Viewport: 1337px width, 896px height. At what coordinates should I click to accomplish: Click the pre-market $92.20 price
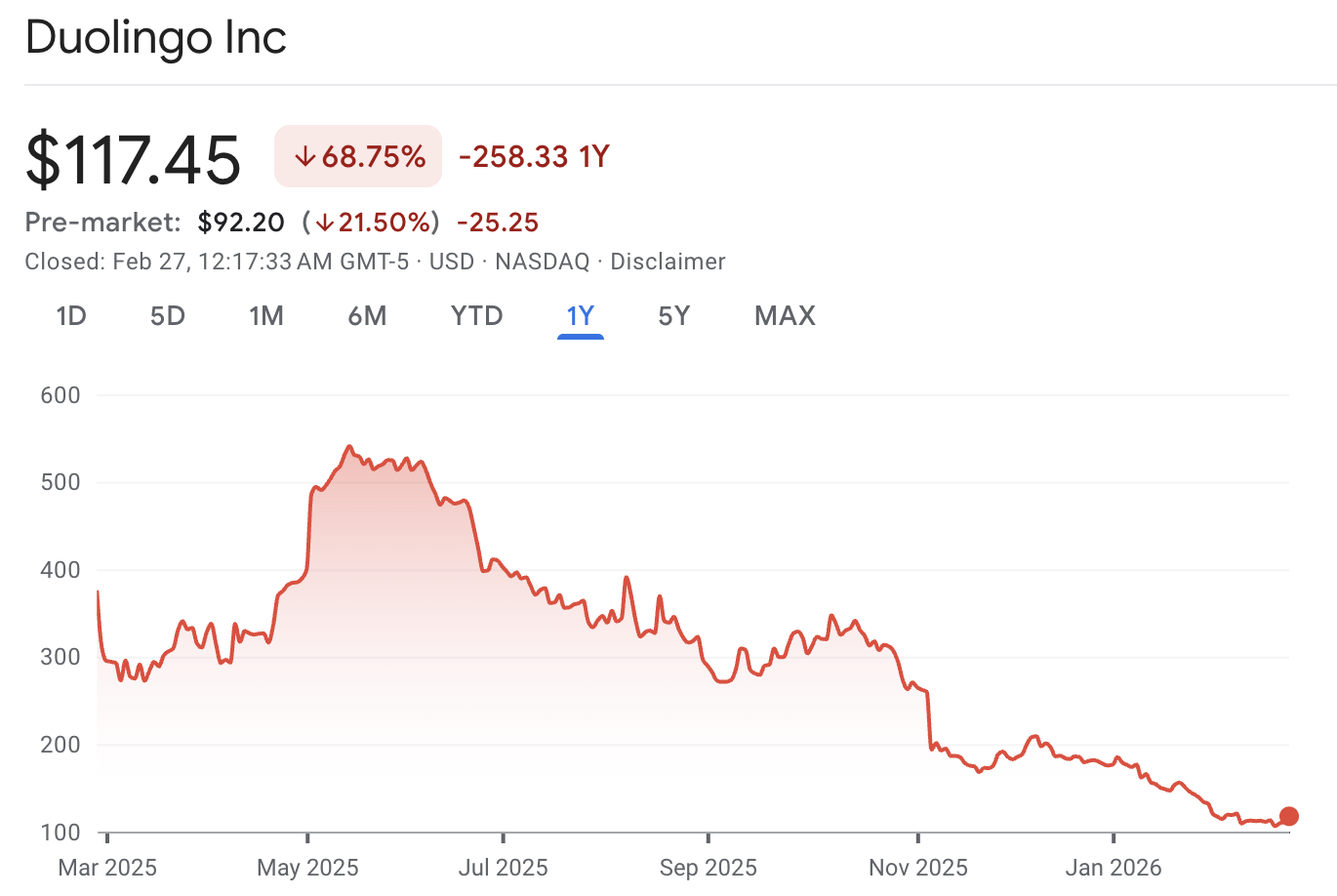click(241, 223)
